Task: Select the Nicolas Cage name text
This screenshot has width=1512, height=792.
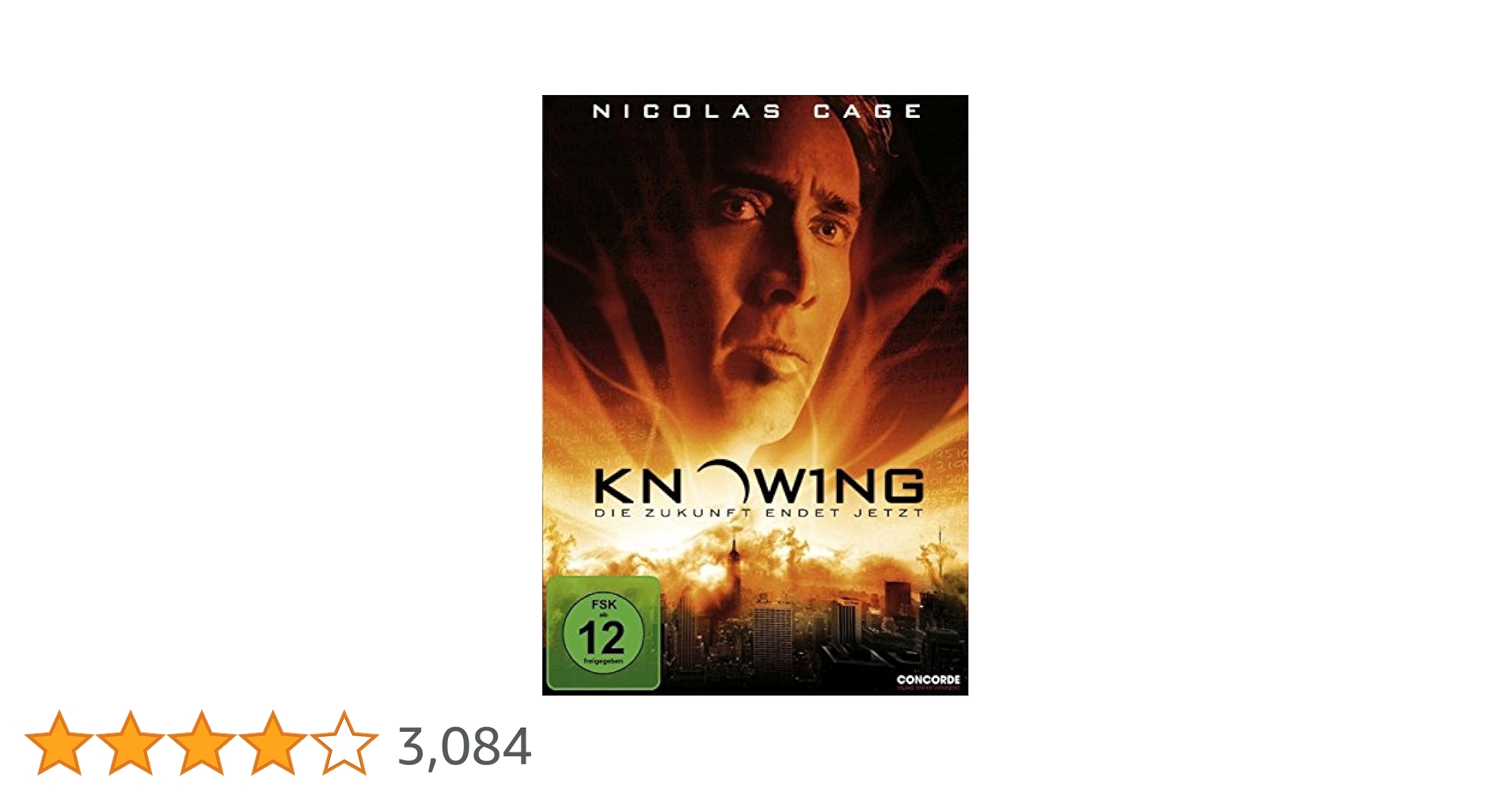Action: 757,112
